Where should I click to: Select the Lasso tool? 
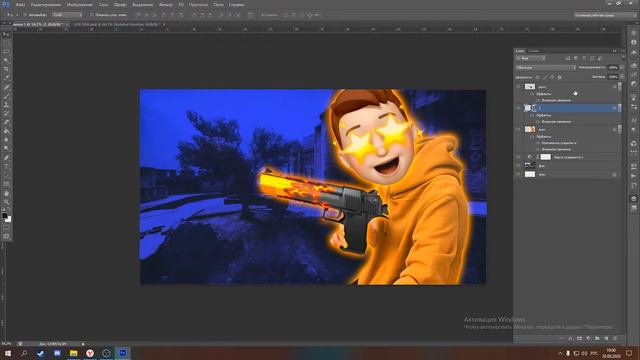[x=6, y=52]
